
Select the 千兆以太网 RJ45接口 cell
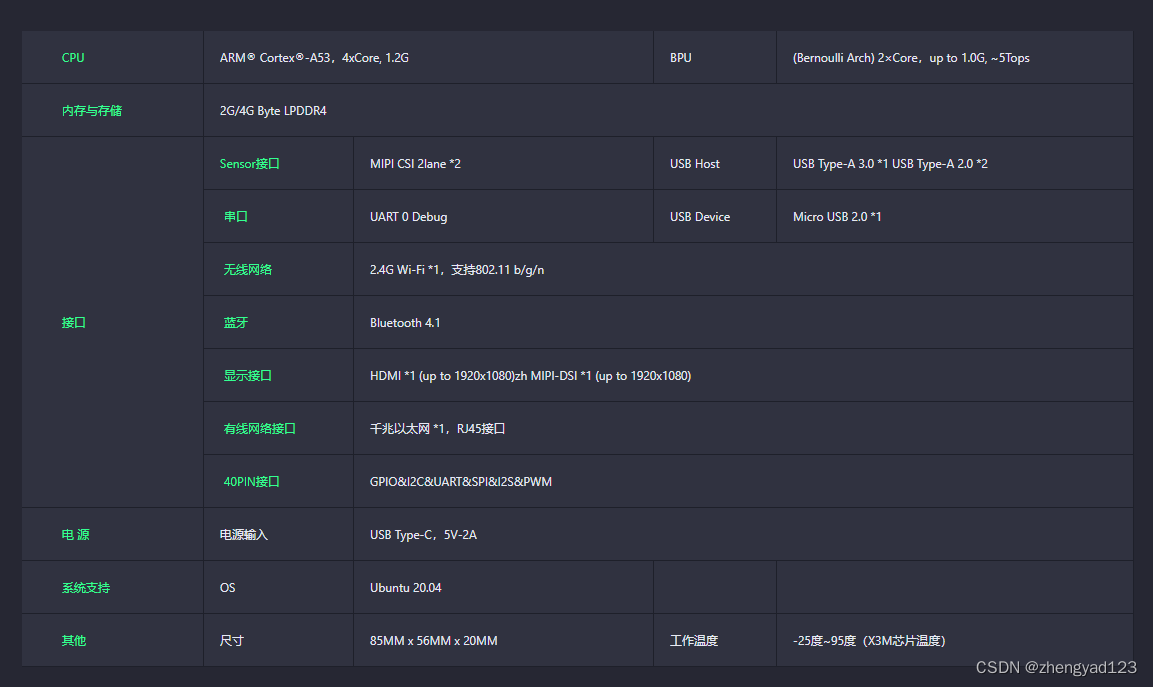(743, 428)
